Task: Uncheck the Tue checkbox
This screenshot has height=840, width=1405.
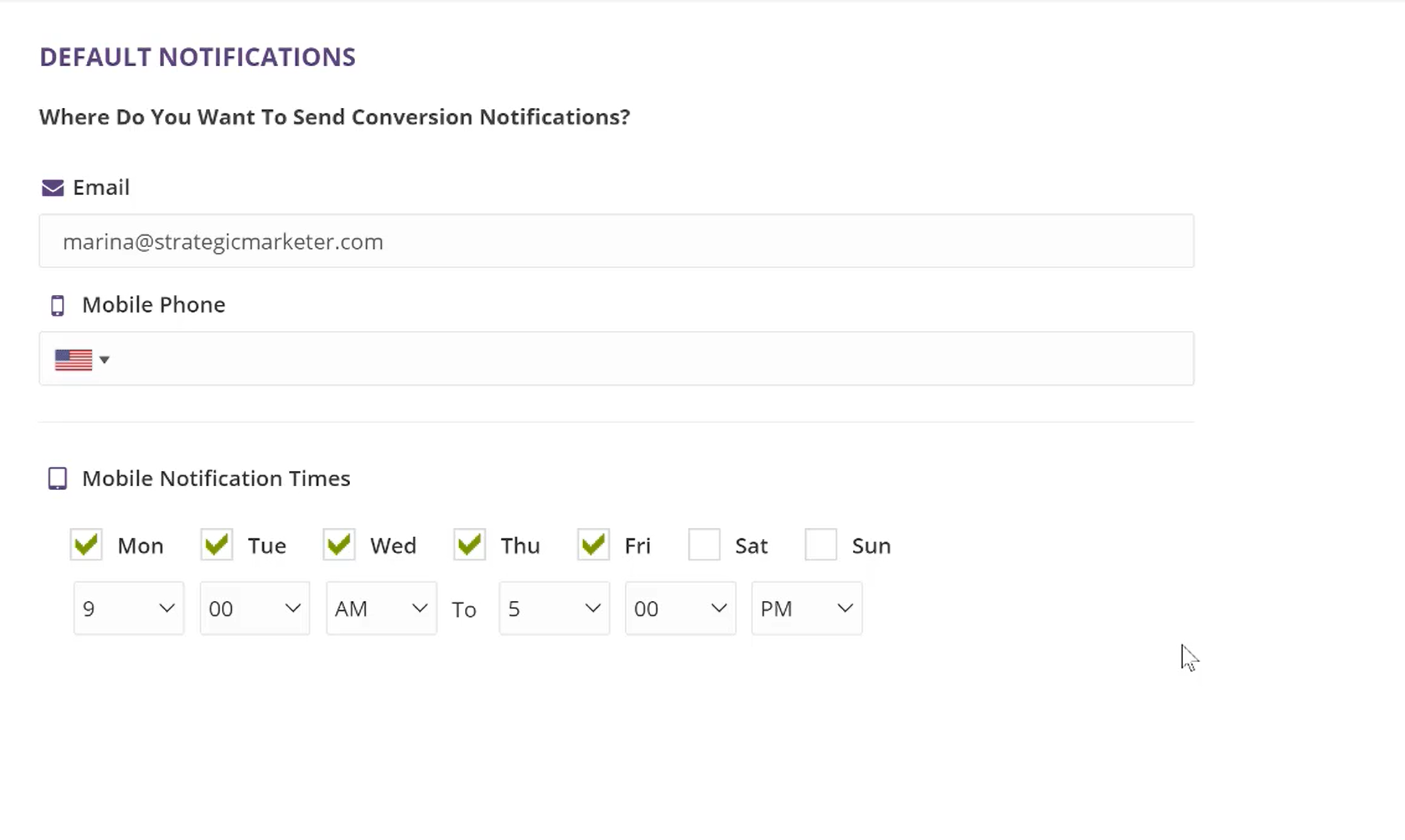Action: click(x=216, y=545)
